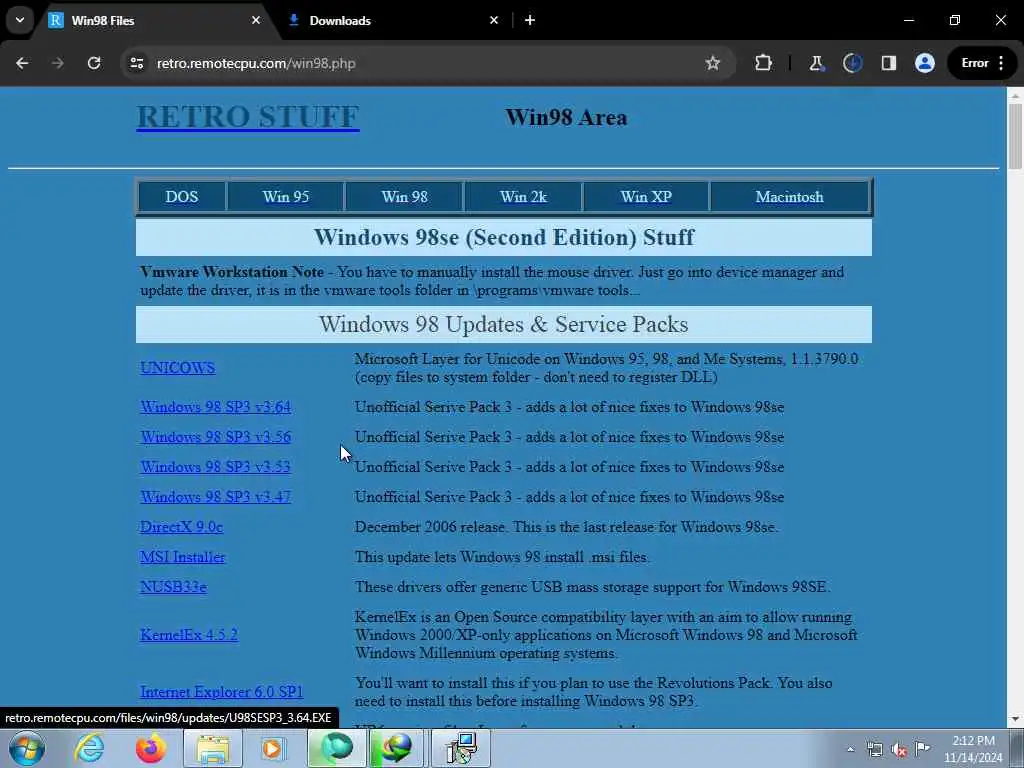Open Windows Explorer folder taskbar icon

tap(213, 748)
